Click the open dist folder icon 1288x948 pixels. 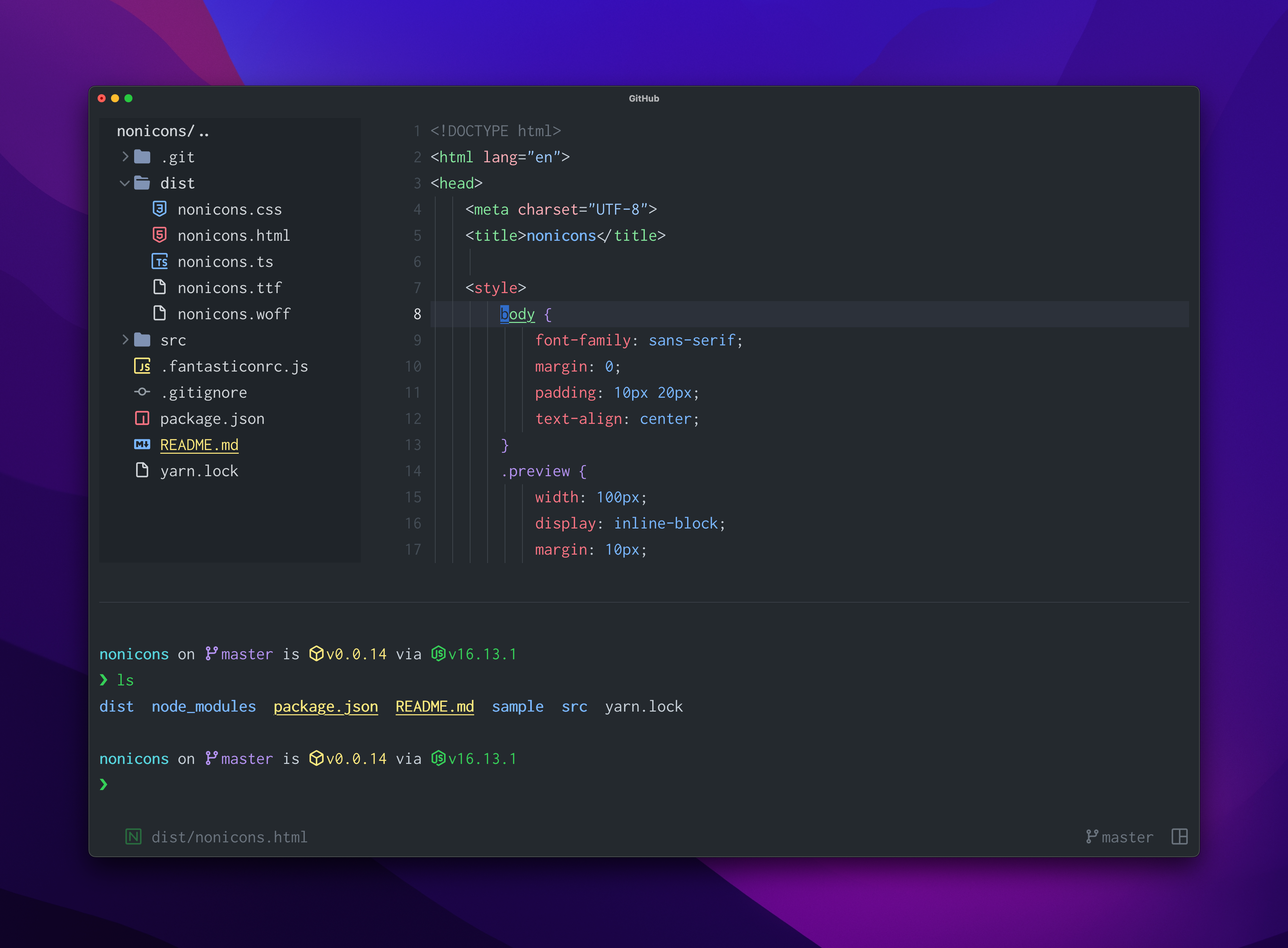pyautogui.click(x=142, y=183)
